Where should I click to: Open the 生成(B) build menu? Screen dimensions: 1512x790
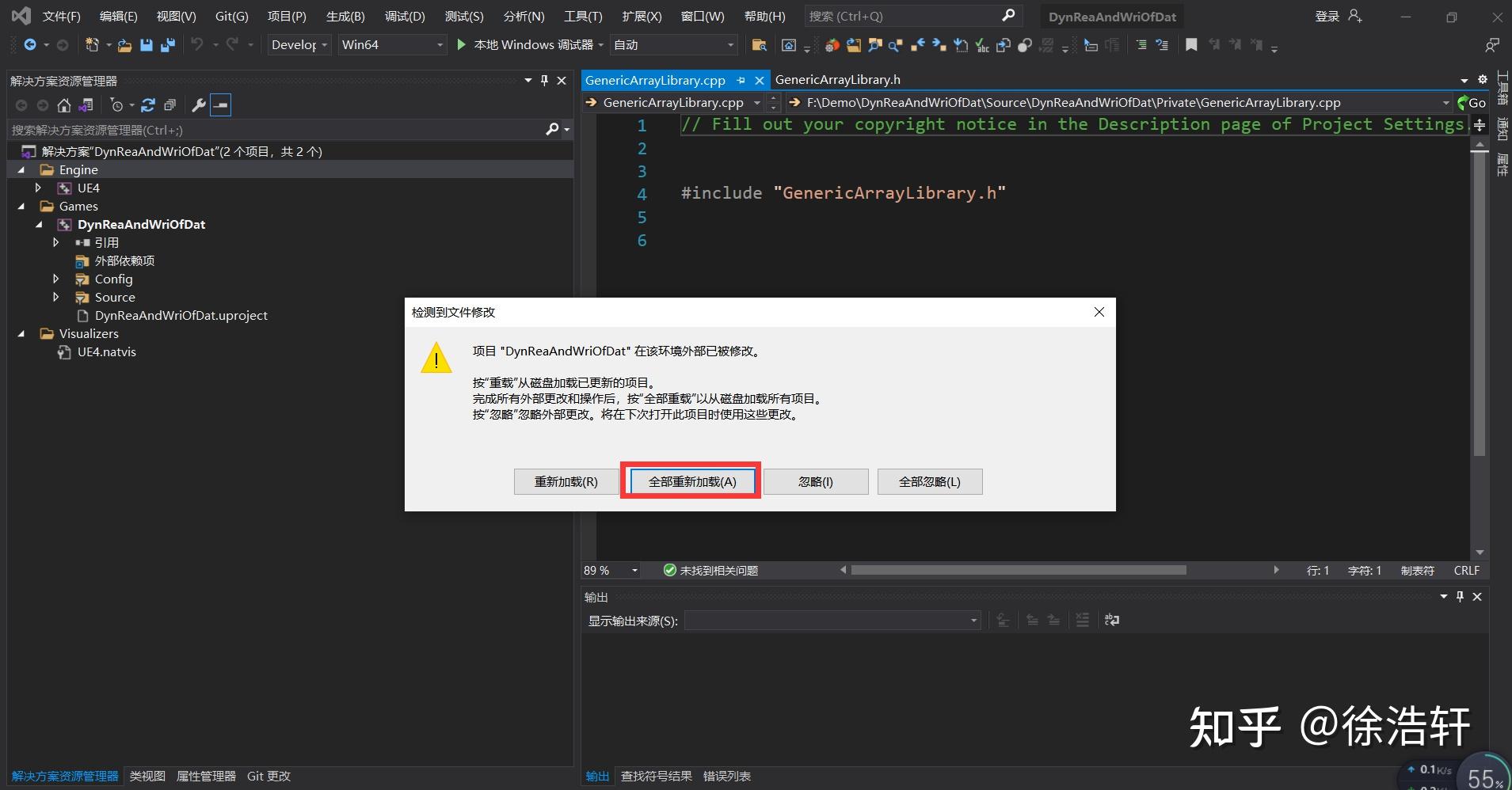tap(345, 16)
